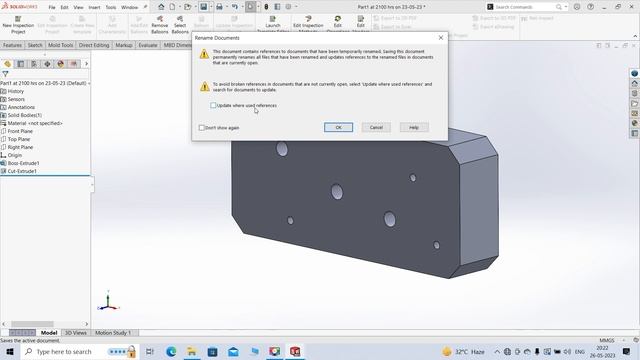Image resolution: width=640 pixels, height=360 pixels.
Task: Click the Save floppy-disk icon
Action: pyautogui.click(x=203, y=7)
